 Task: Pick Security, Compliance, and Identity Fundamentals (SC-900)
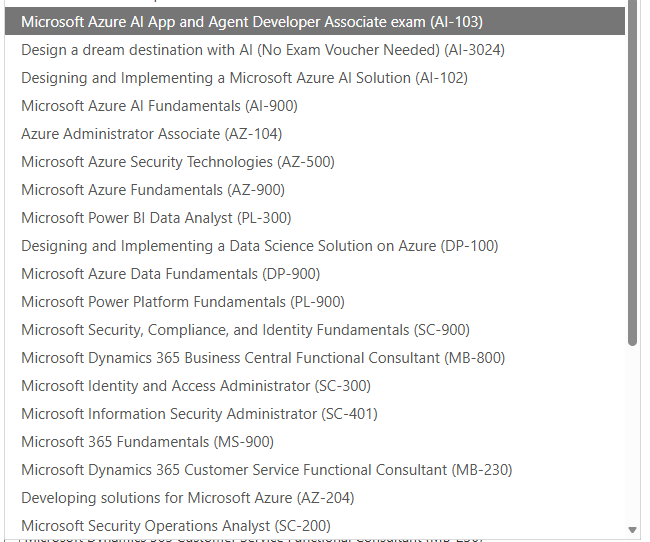tap(315, 330)
